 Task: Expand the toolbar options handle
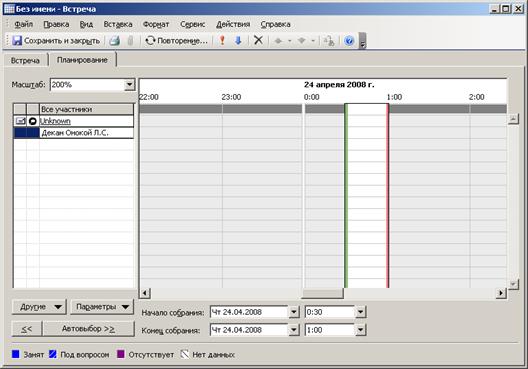(362, 41)
